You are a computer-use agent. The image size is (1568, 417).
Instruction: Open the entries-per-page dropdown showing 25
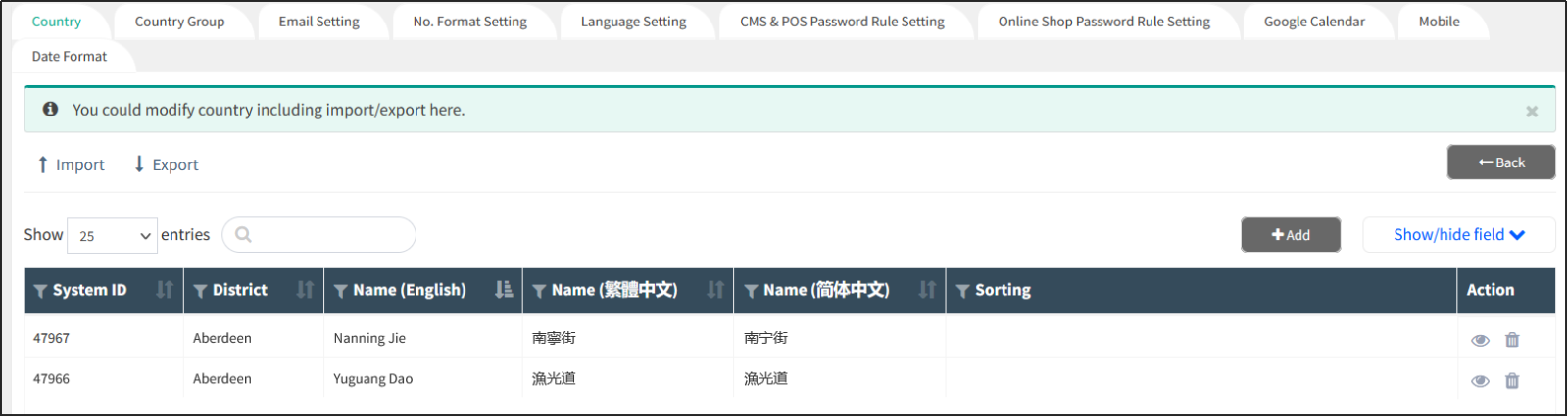(112, 236)
